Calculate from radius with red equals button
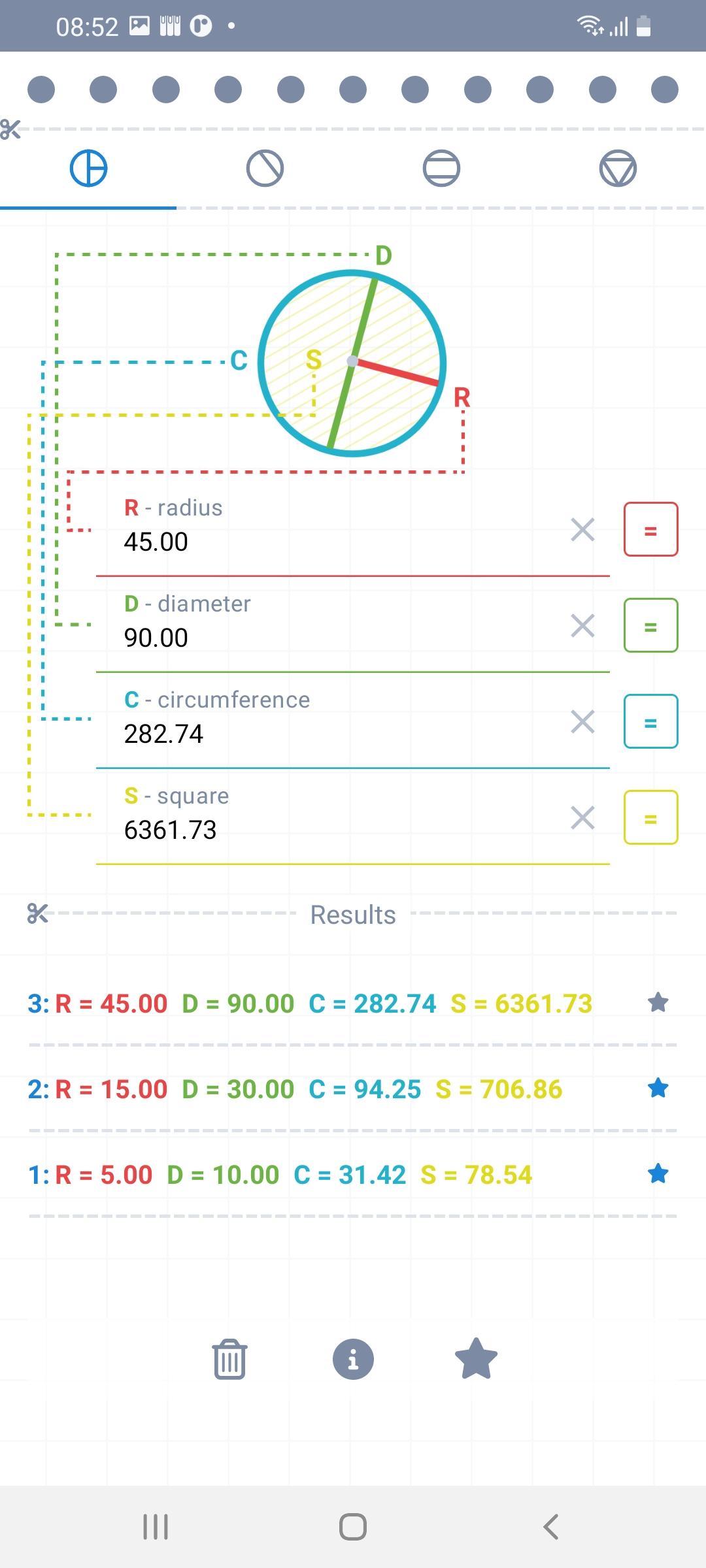Image resolution: width=706 pixels, height=1568 pixels. pos(650,530)
